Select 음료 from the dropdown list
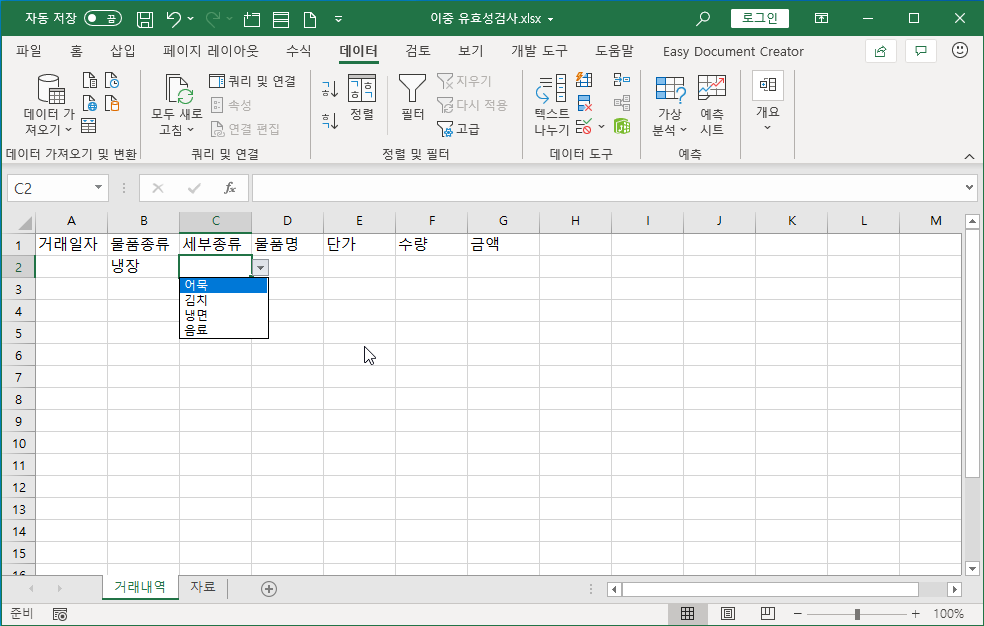This screenshot has width=984, height=626. click(223, 330)
